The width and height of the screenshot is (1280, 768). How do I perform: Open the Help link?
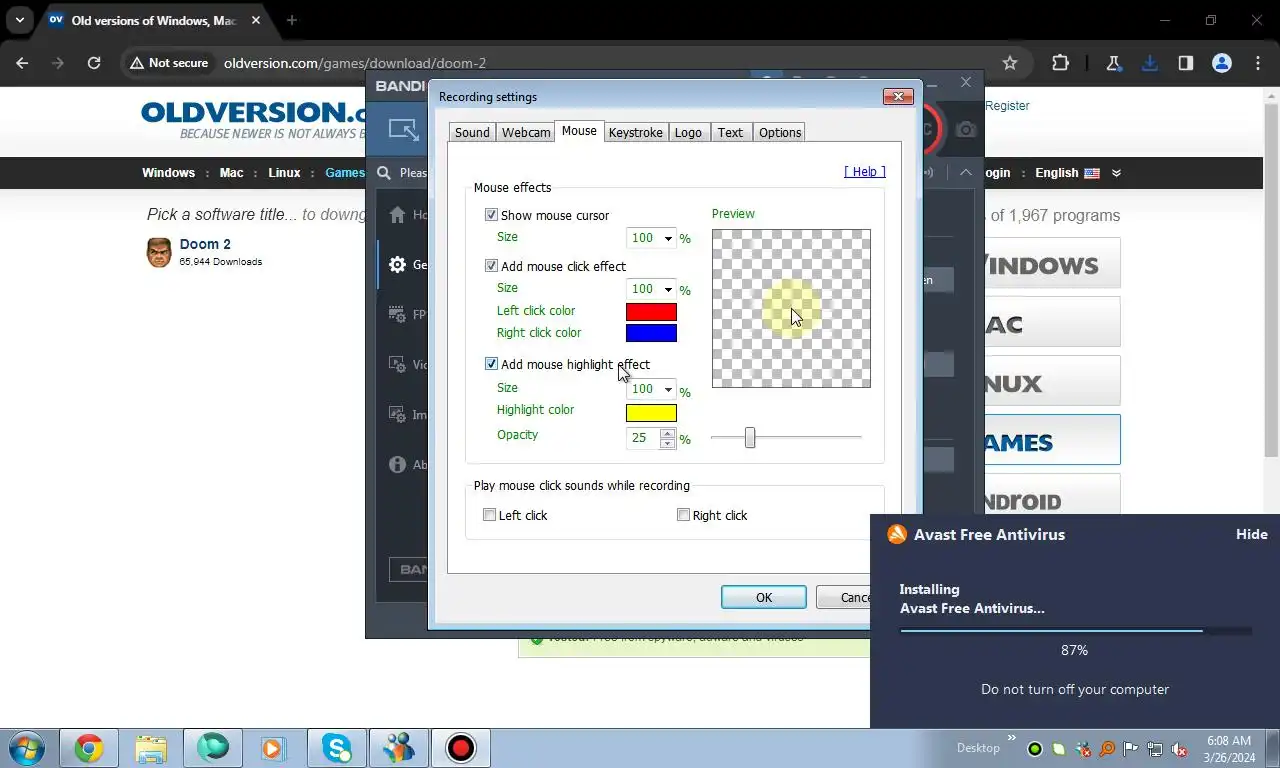click(x=865, y=171)
